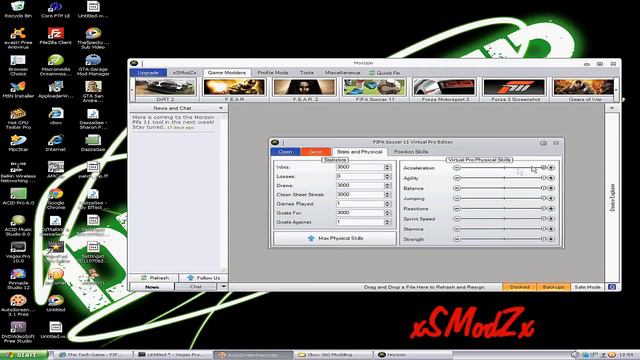Image resolution: width=640 pixels, height=360 pixels.
Task: Click Max Physical Skills button
Action: [335, 238]
